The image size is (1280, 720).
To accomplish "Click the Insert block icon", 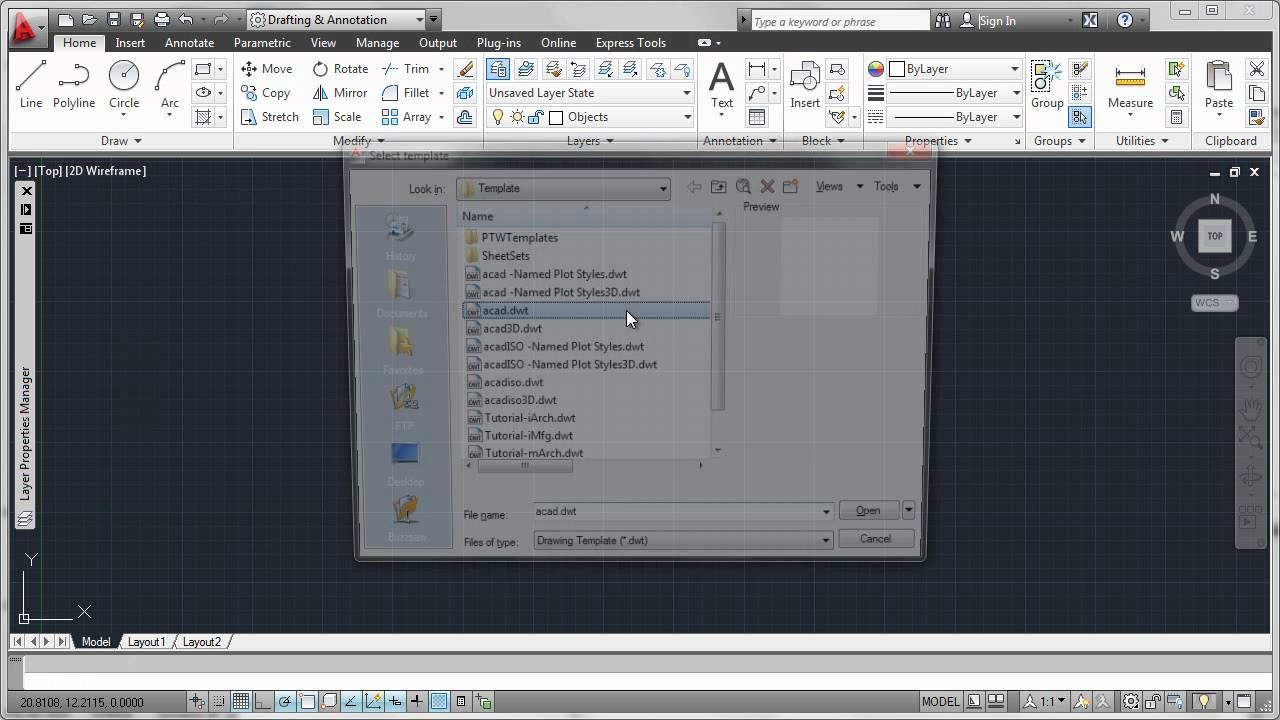I will [x=805, y=85].
